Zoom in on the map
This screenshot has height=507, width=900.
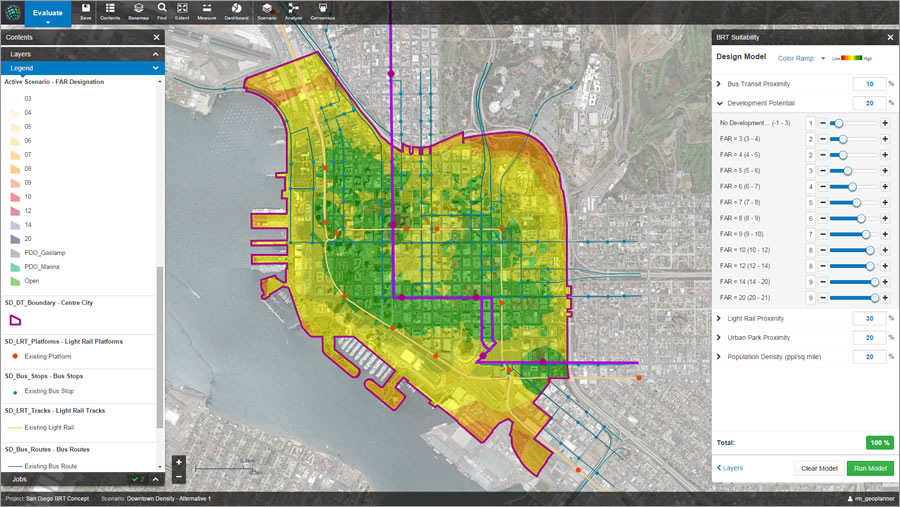[x=179, y=462]
